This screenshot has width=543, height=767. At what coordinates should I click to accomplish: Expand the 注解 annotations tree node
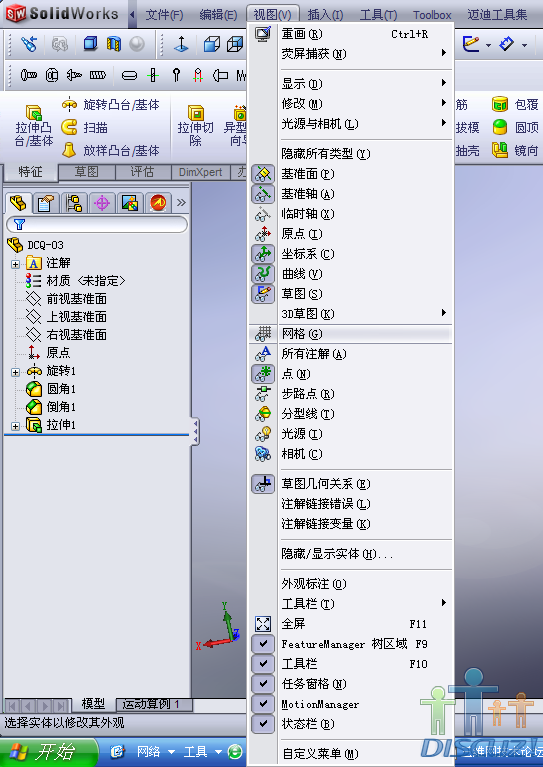pos(16,264)
